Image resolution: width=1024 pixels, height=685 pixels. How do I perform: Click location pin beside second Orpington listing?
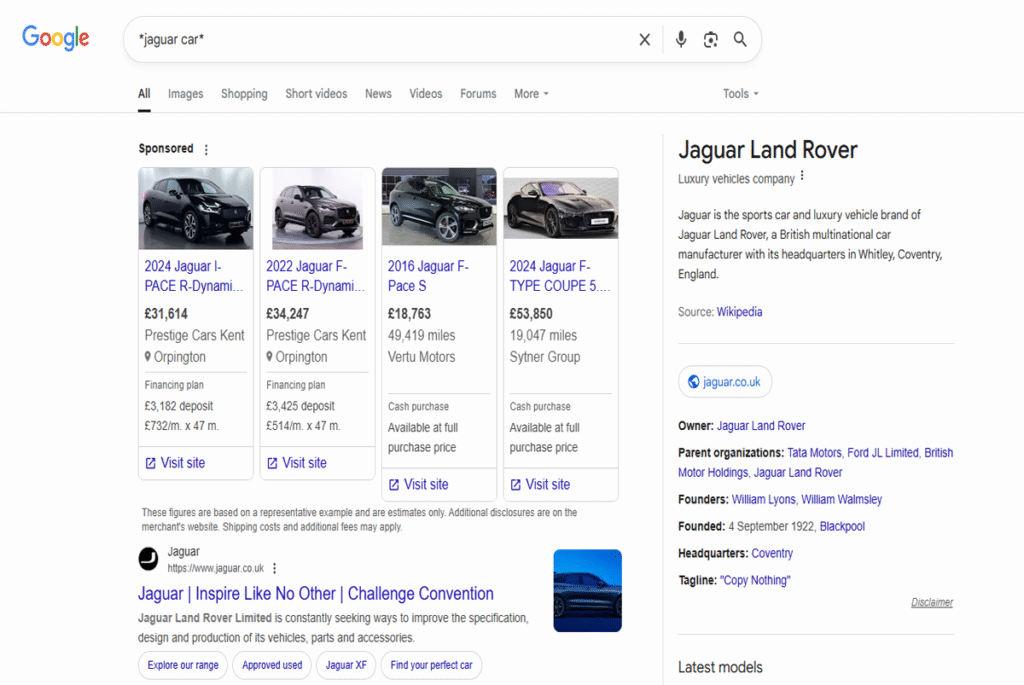point(269,357)
